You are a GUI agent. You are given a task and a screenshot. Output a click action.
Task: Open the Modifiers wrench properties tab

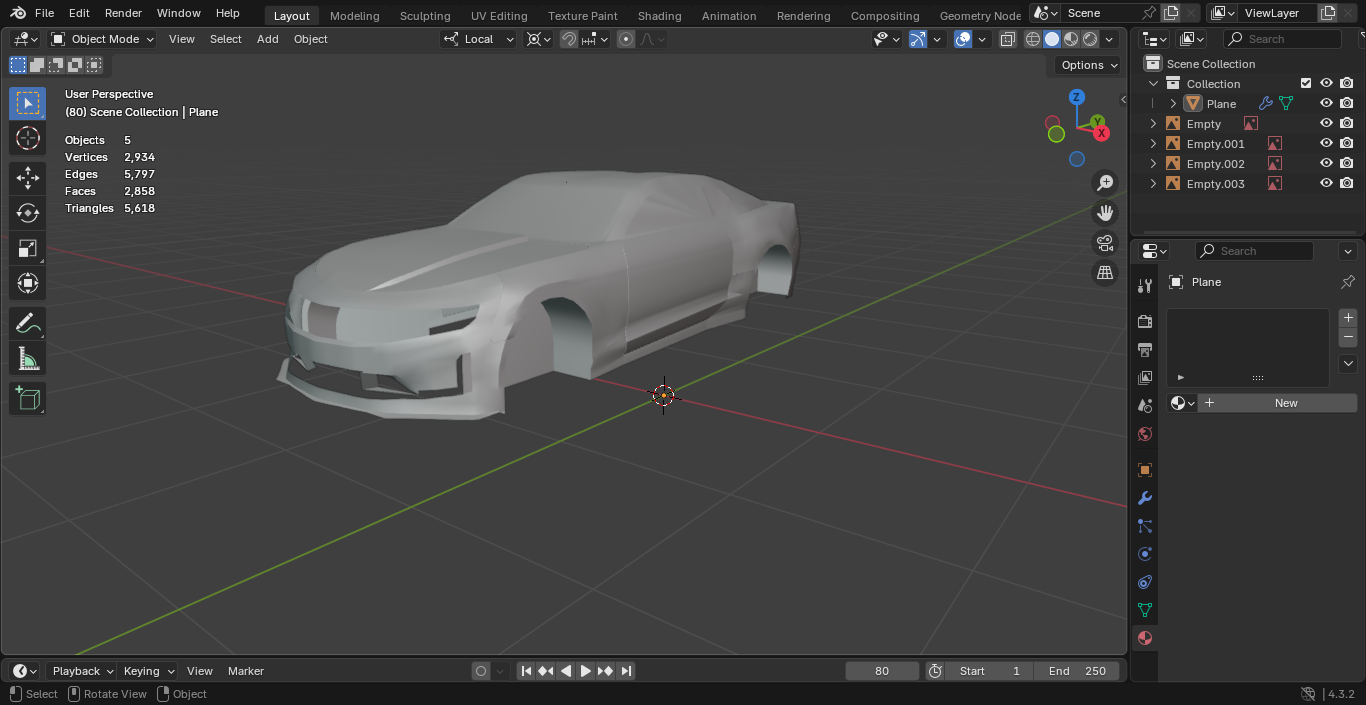click(x=1145, y=498)
